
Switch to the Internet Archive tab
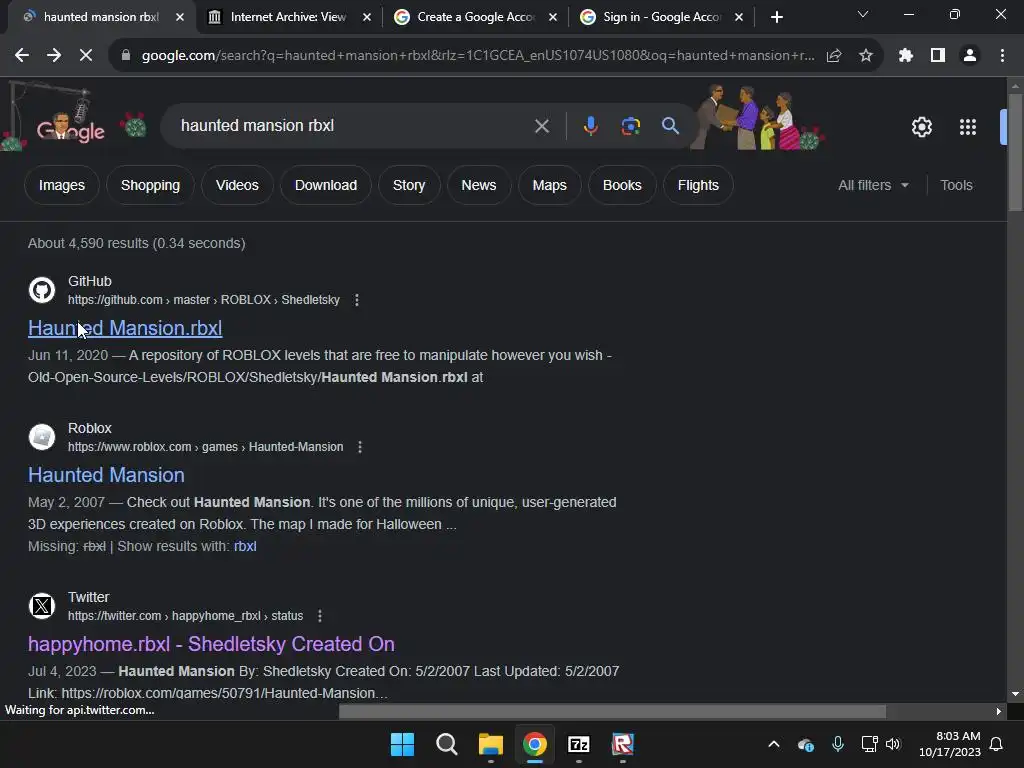click(288, 17)
